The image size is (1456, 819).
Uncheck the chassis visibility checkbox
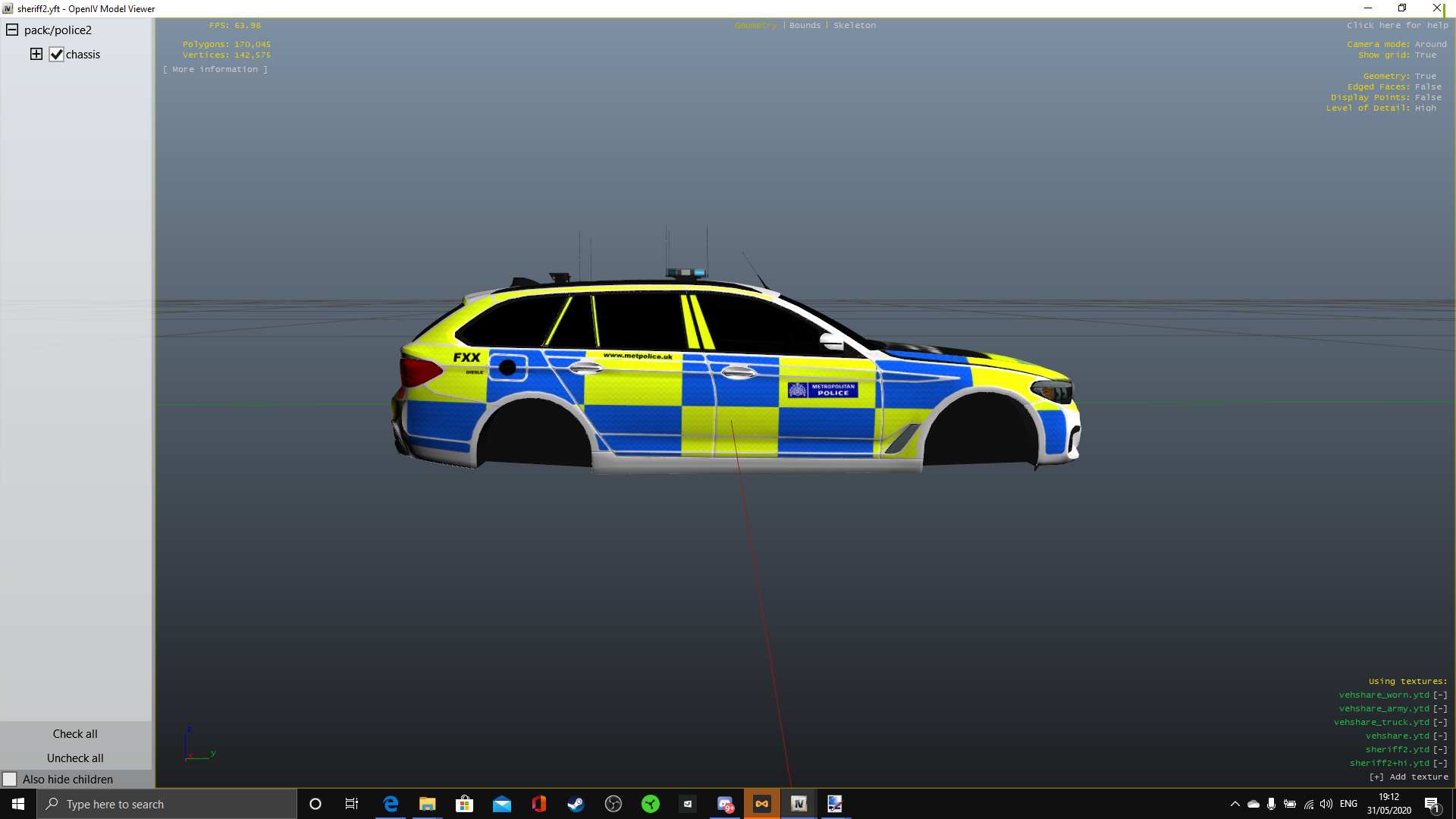point(56,55)
